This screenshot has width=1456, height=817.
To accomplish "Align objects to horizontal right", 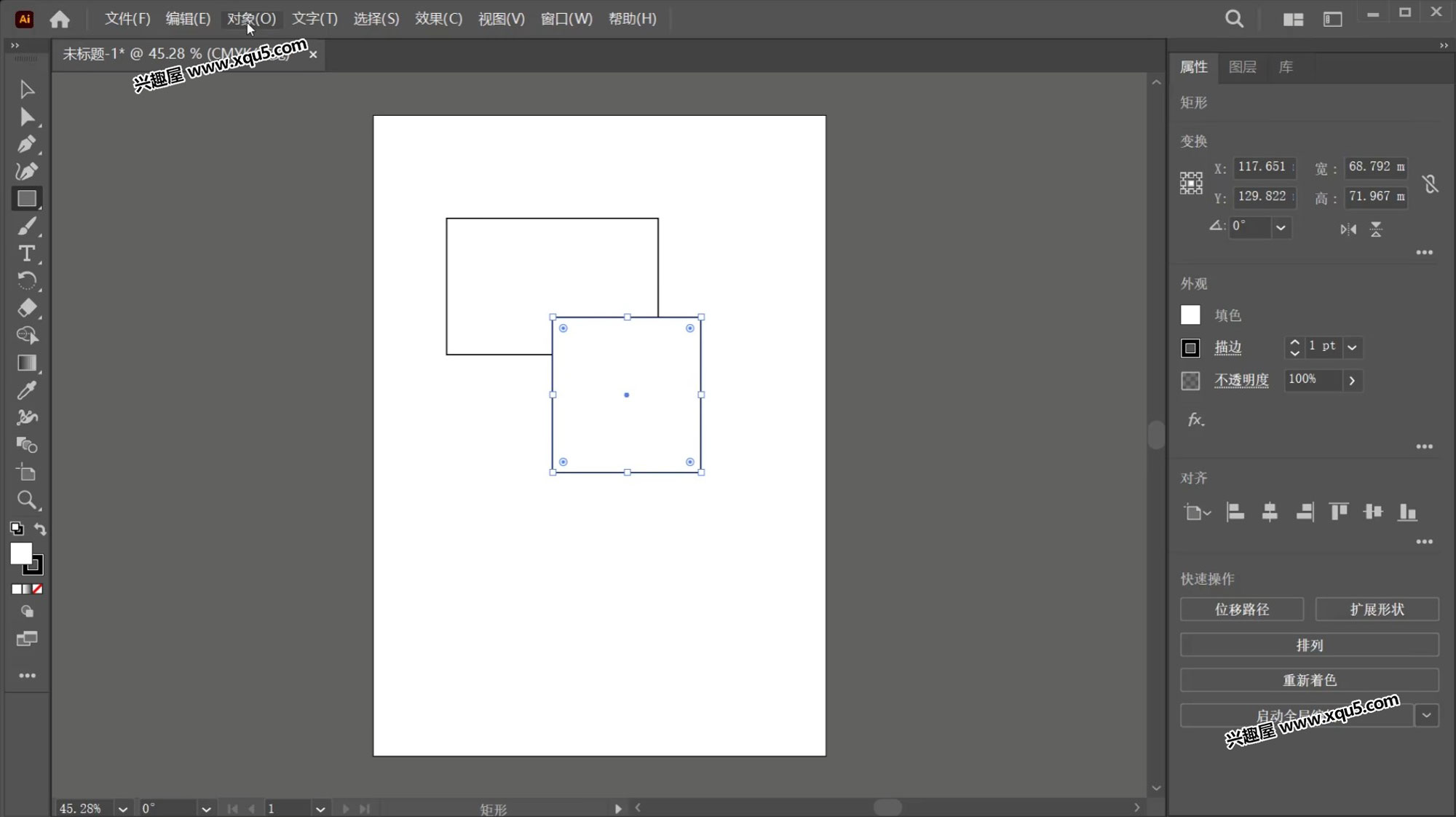I will click(x=1305, y=512).
